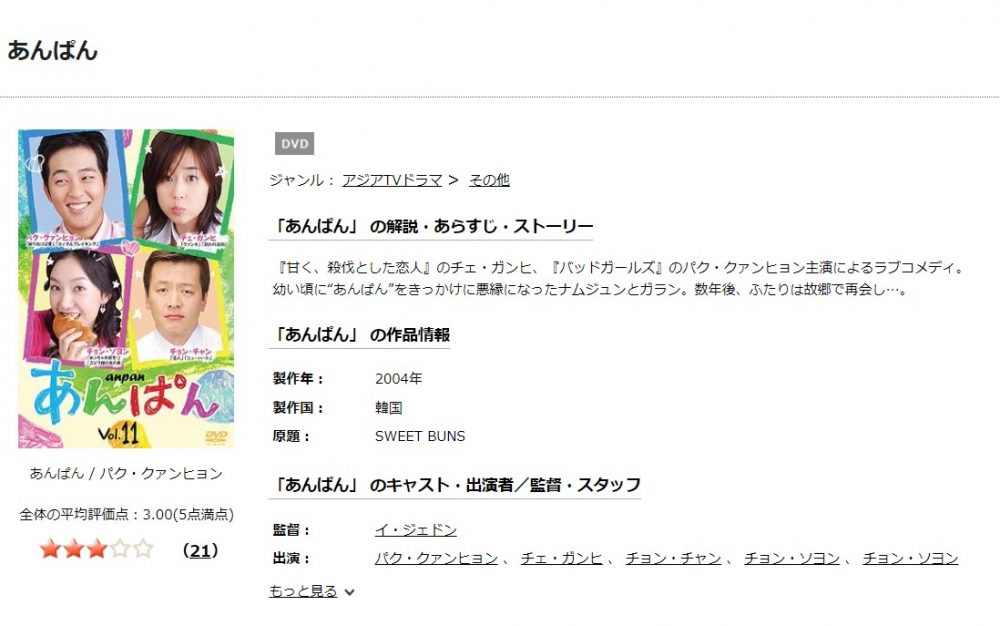Open the first パク・クァンヒョン cast link
1000x626 pixels.
pos(436,558)
